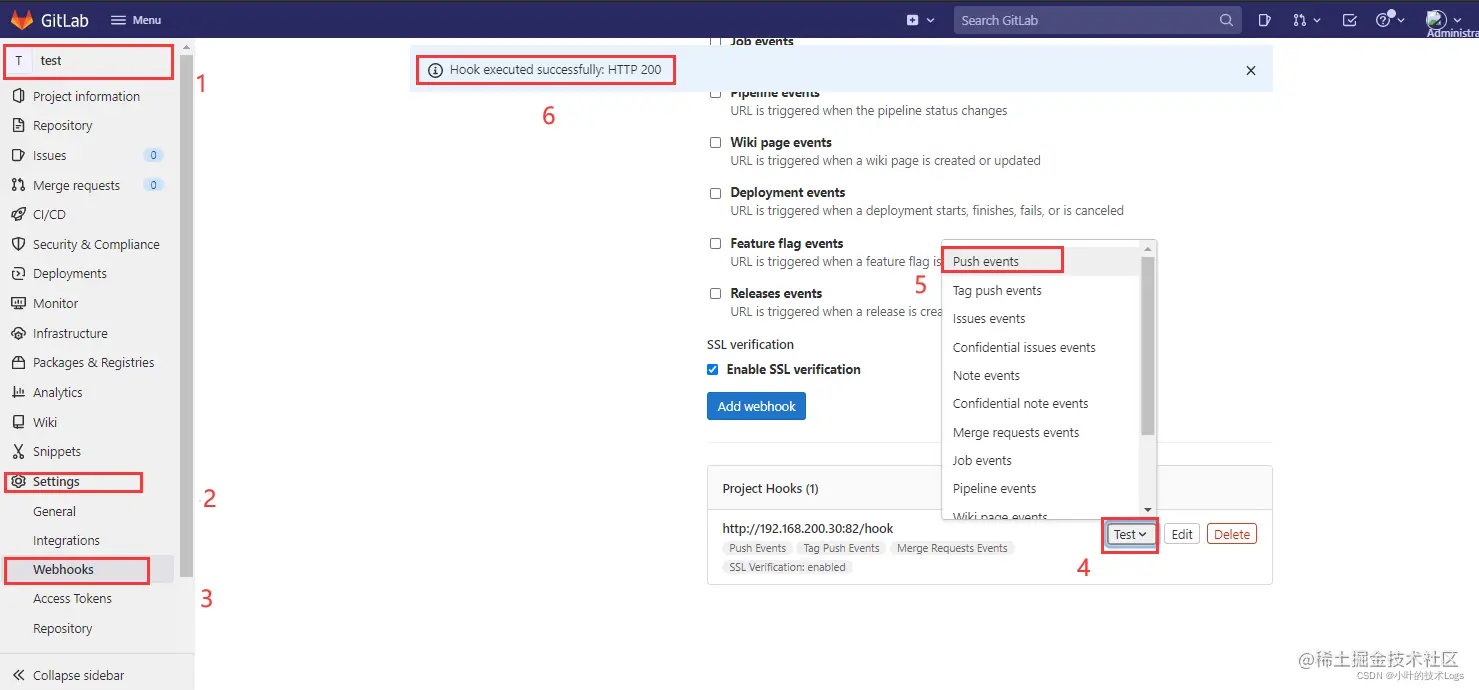Image resolution: width=1479 pixels, height=690 pixels.
Task: Open the hamburger Menu button
Action: [x=135, y=20]
